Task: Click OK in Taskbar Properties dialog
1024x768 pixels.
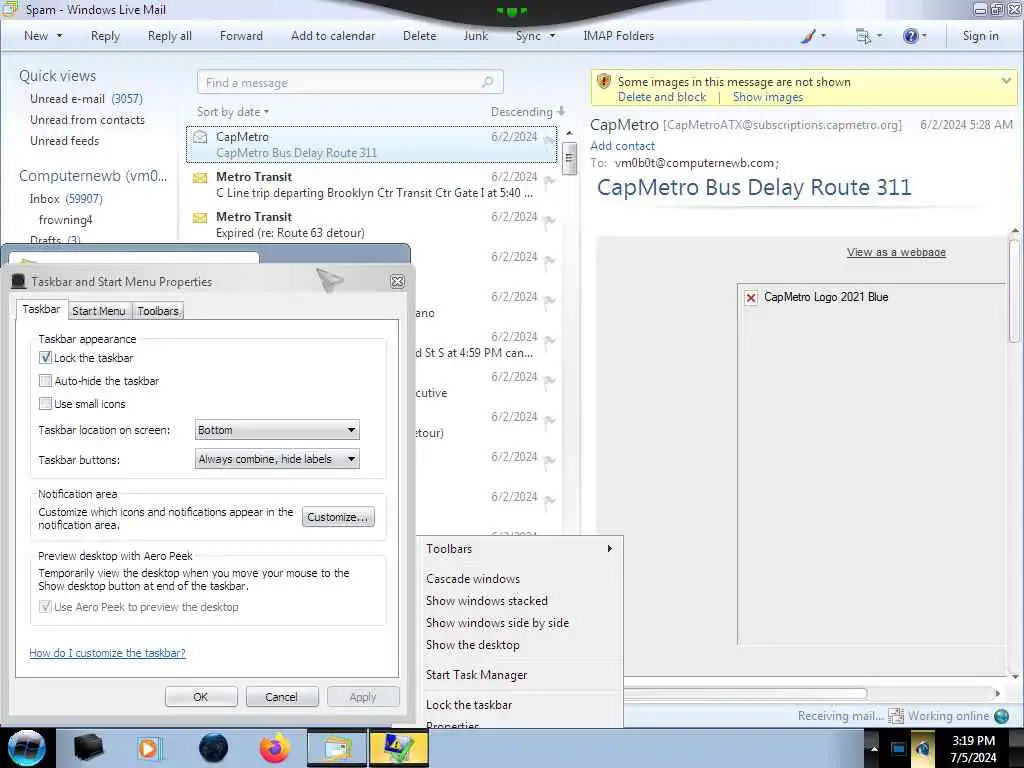Action: click(x=200, y=697)
